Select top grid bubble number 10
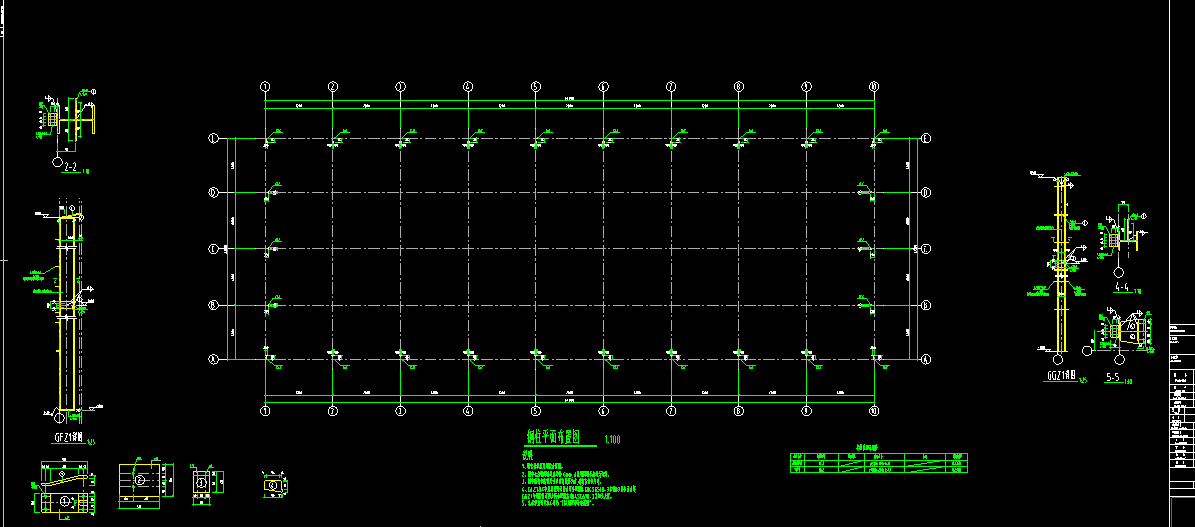The width and height of the screenshot is (1195, 527). pyautogui.click(x=874, y=87)
